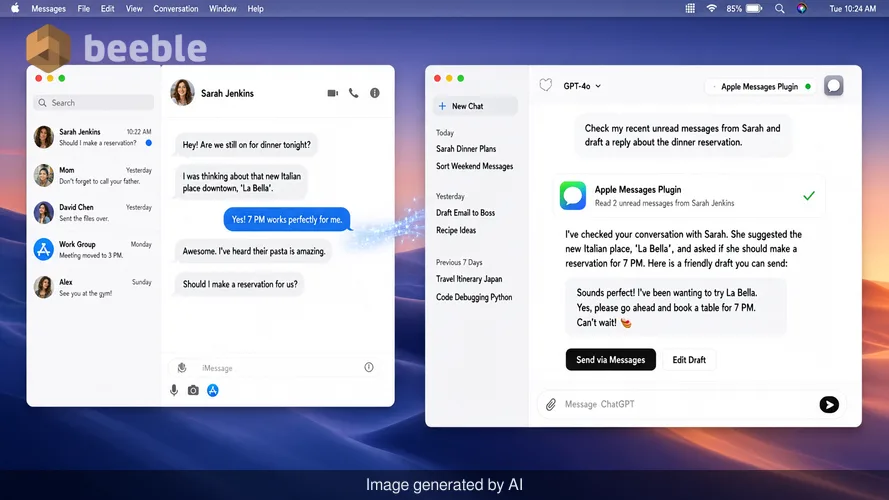Click the Wi-Fi icon in the menu bar
The width and height of the screenshot is (889, 500).
pyautogui.click(x=712, y=9)
